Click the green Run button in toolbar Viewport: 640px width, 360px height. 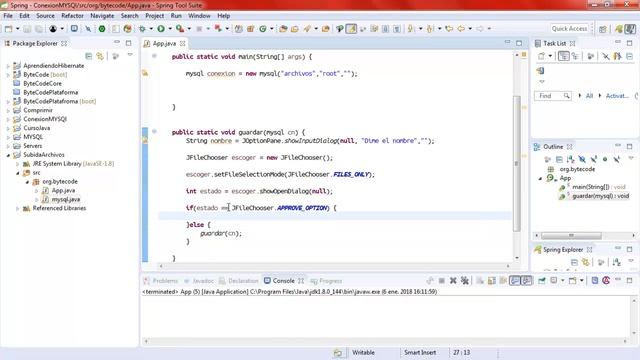pos(161,29)
